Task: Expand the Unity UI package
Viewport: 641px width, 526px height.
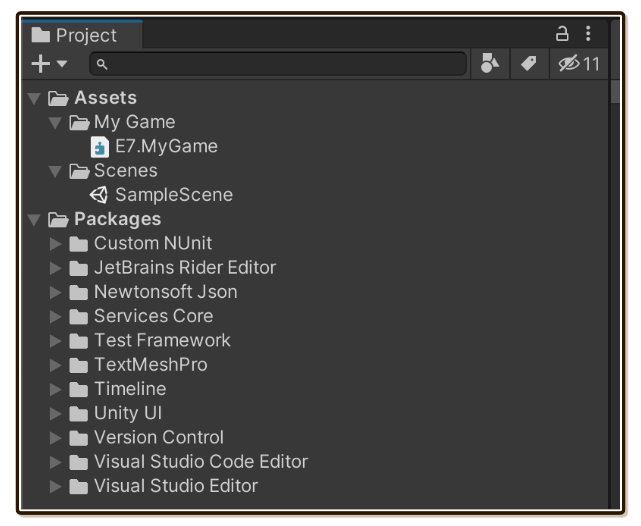Action: pos(55,414)
